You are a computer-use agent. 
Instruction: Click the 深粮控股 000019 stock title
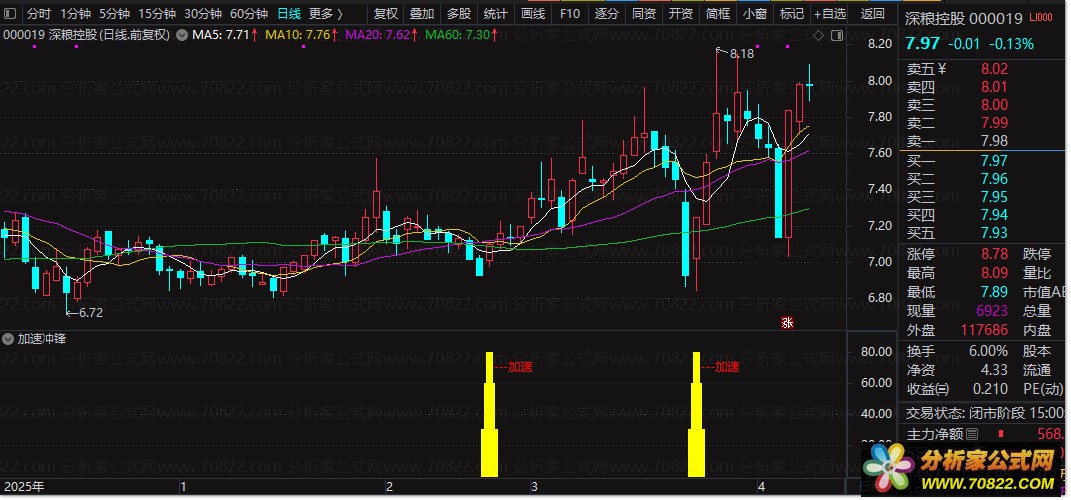click(x=964, y=18)
